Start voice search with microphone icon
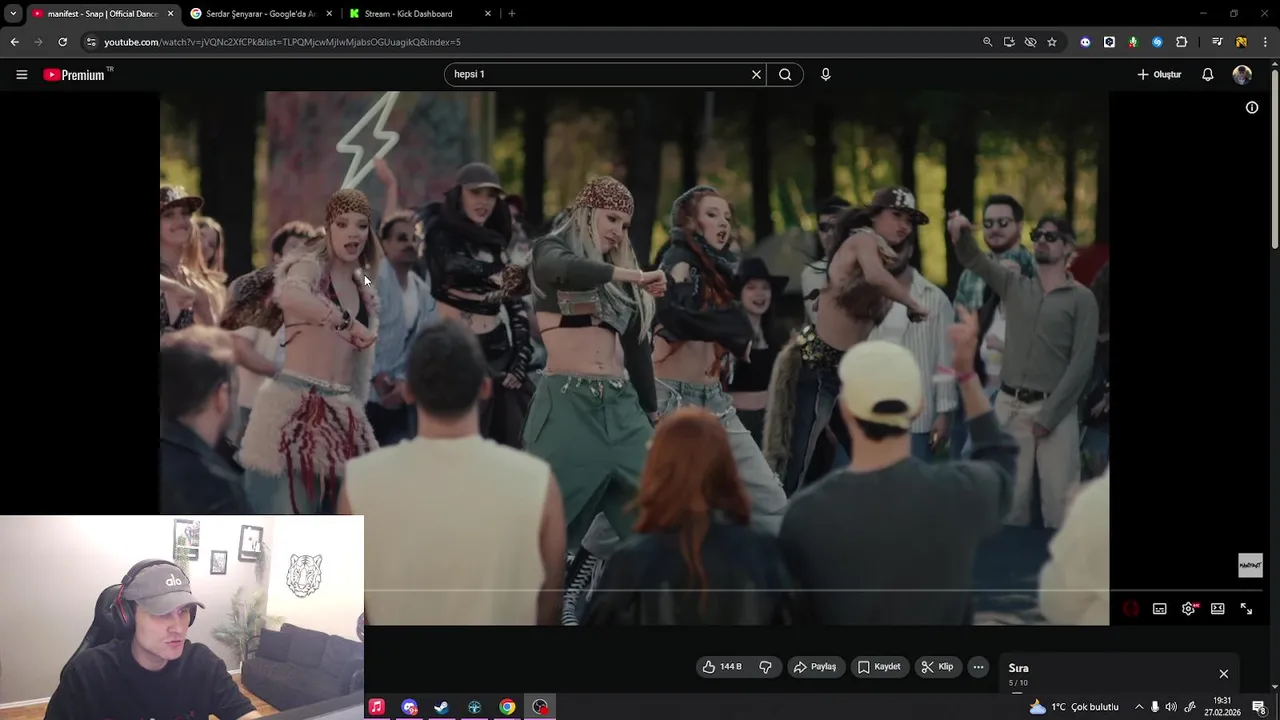Screen dimensions: 1280x720 point(825,74)
